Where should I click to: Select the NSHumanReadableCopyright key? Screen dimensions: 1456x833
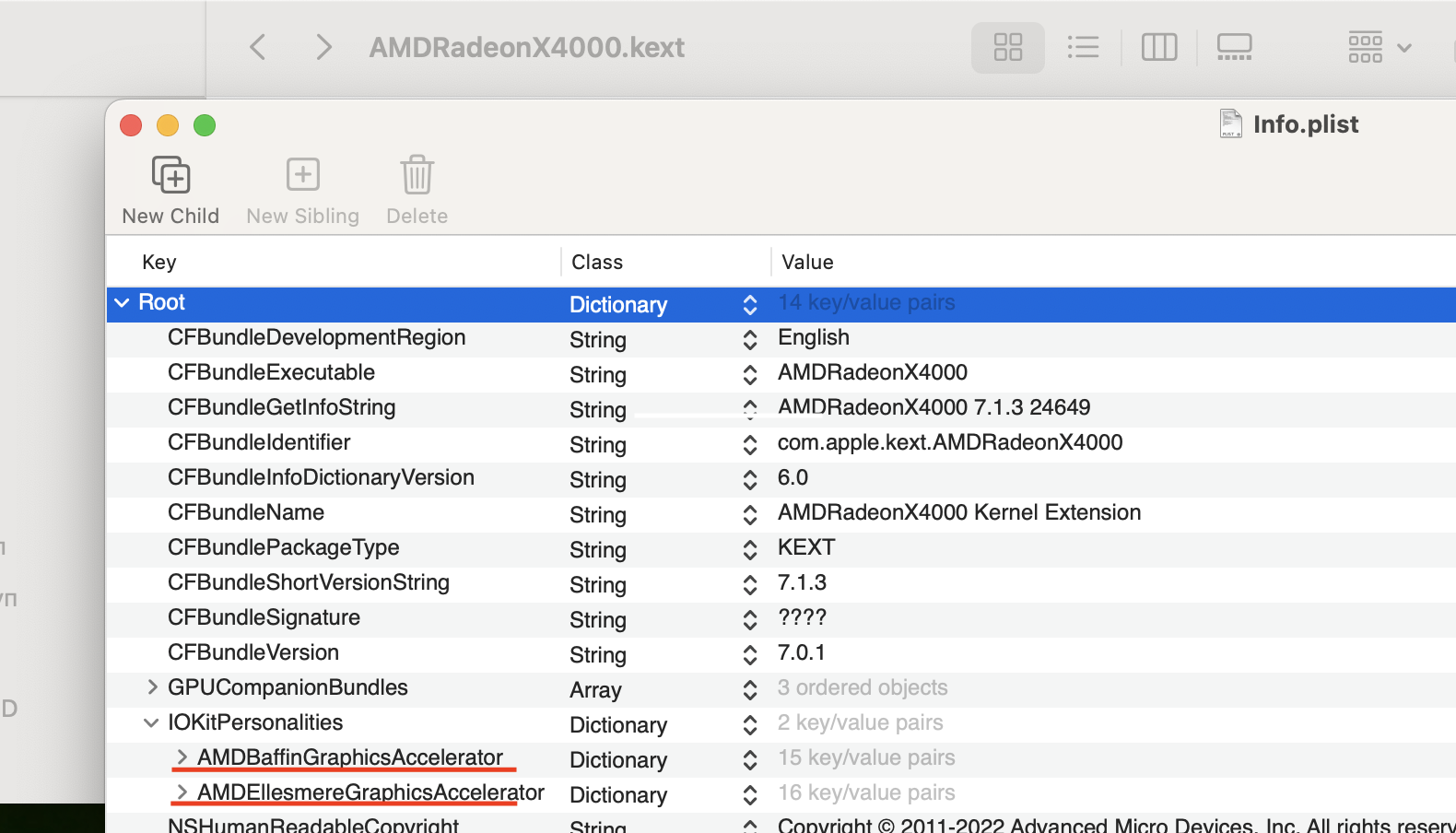[x=313, y=825]
